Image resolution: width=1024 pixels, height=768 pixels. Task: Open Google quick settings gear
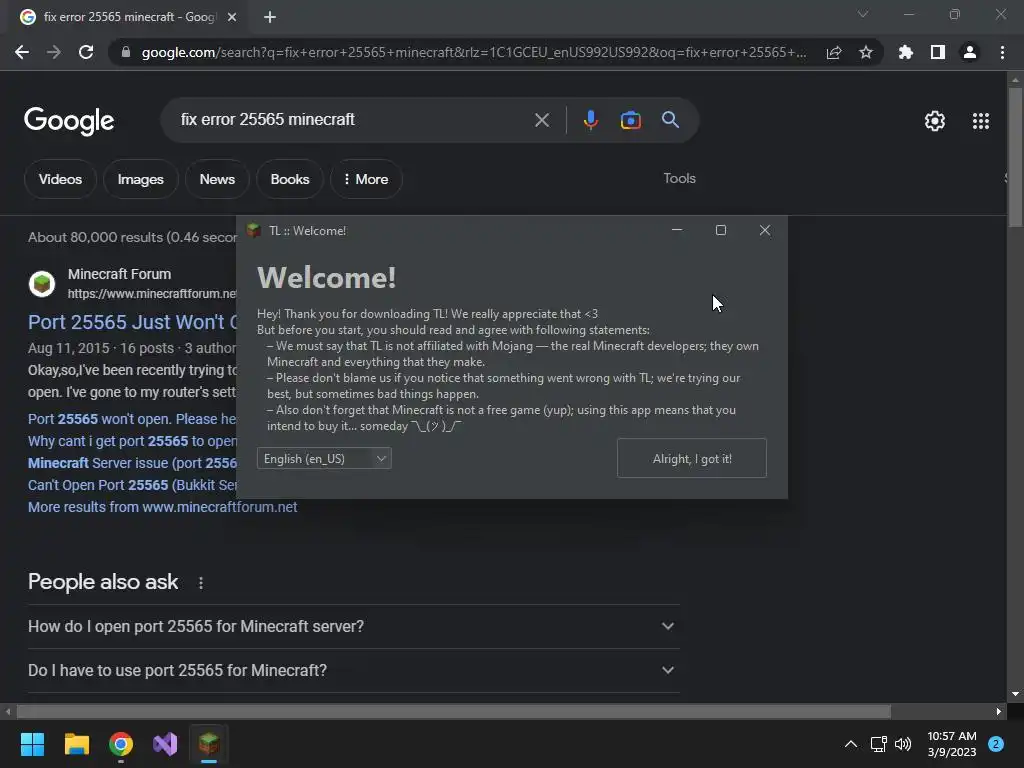pyautogui.click(x=935, y=121)
